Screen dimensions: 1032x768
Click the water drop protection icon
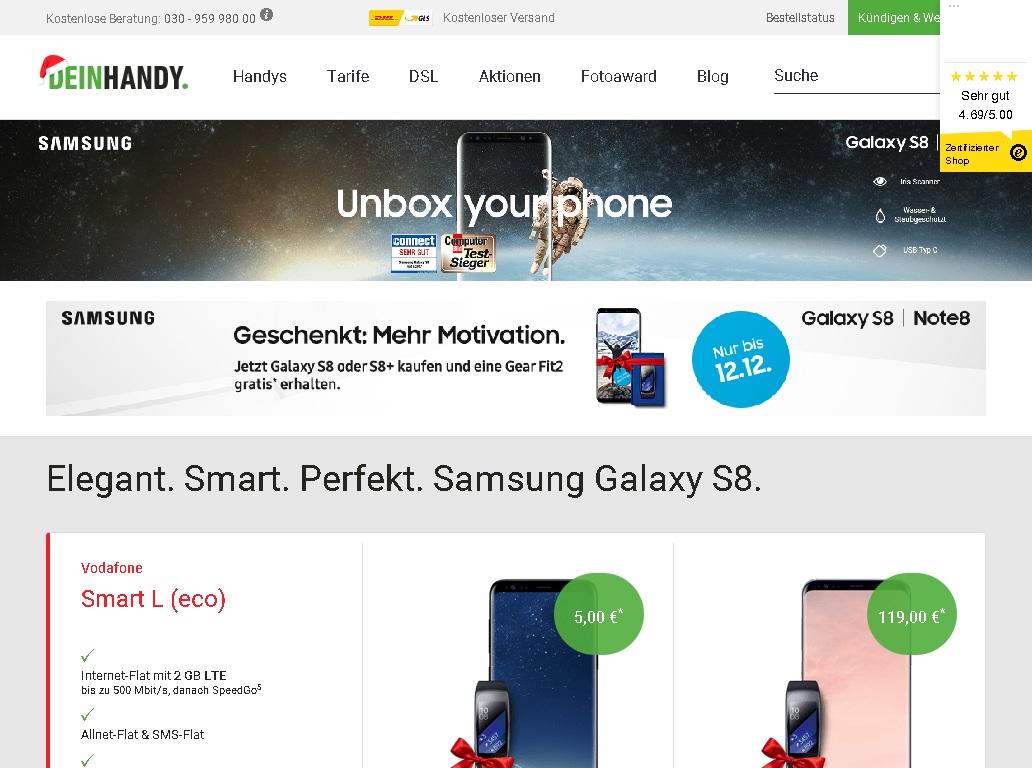(880, 215)
